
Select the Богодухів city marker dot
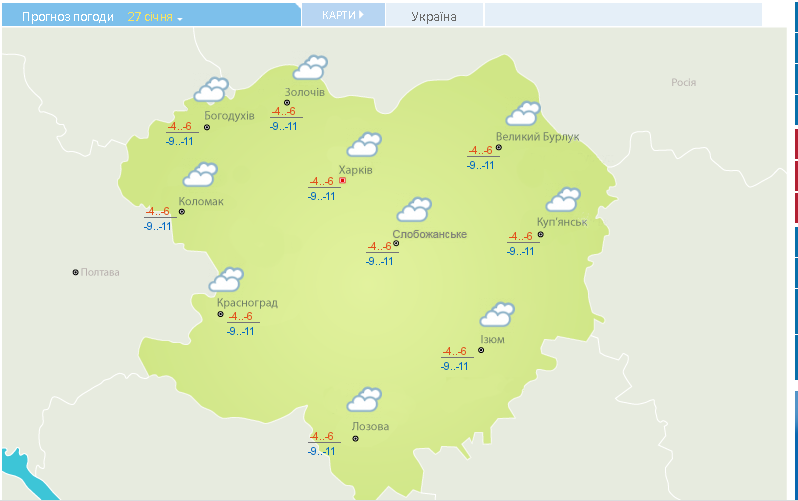coord(207,127)
